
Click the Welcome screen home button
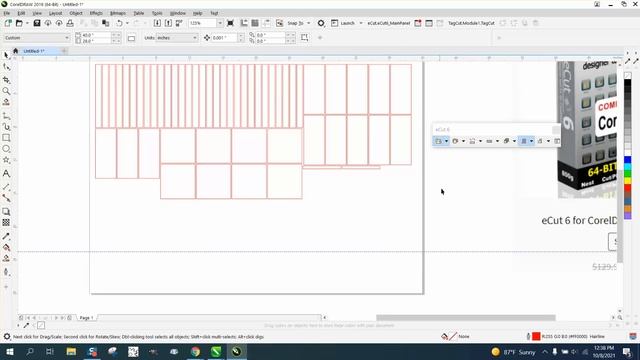coord(16,51)
